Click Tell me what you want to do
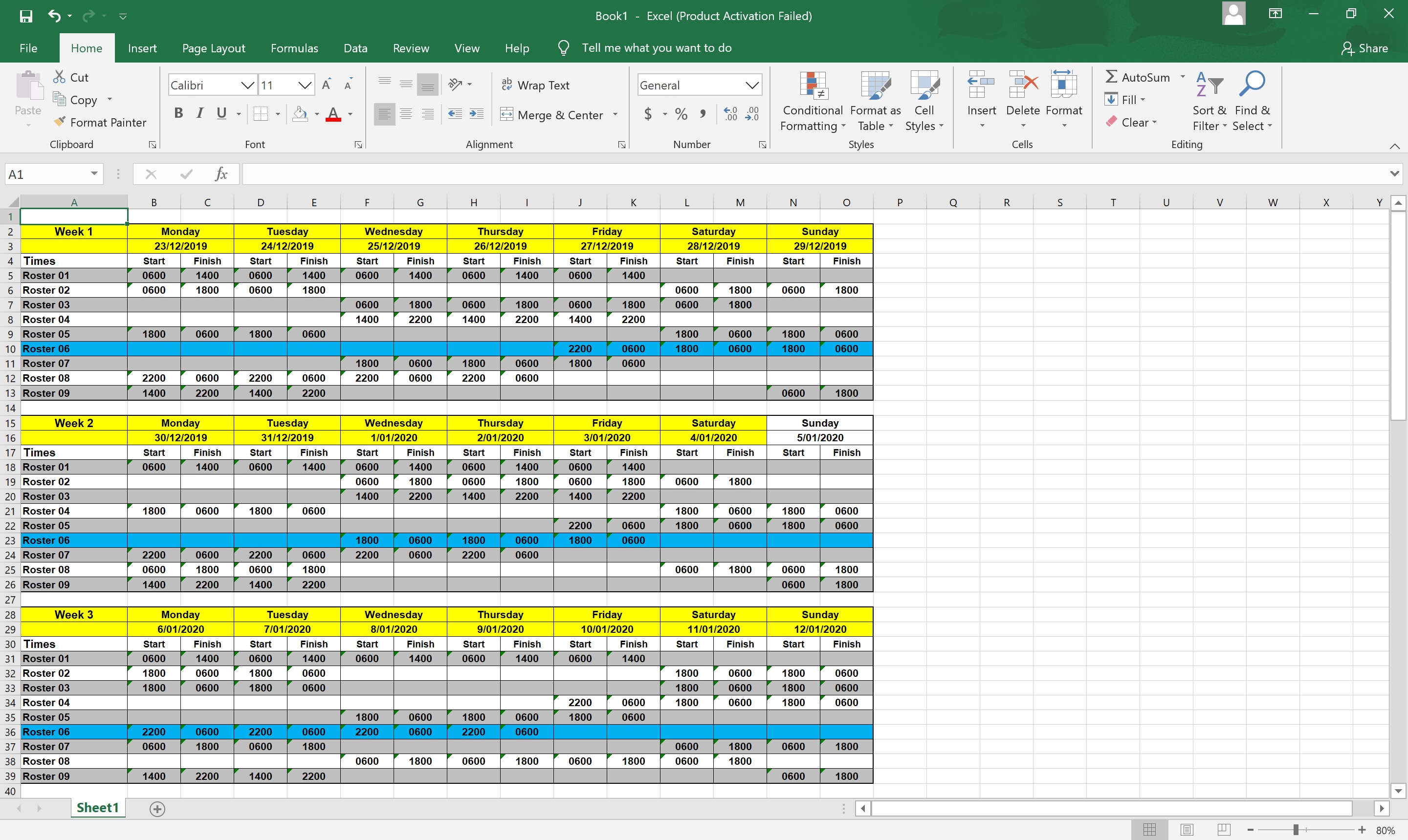The width and height of the screenshot is (1408, 840). click(657, 48)
